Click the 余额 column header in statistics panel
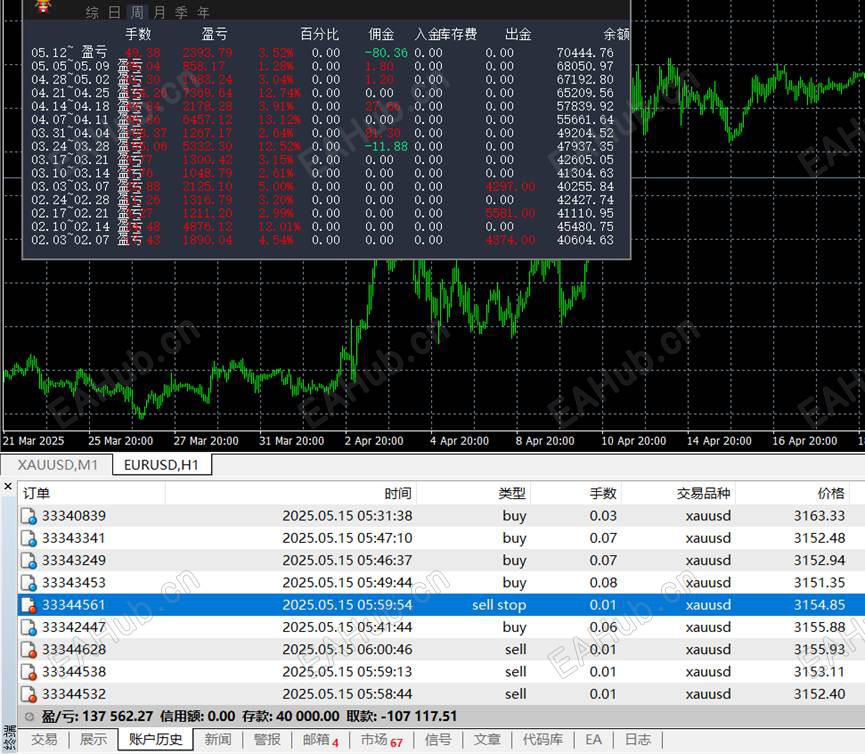 (x=616, y=34)
